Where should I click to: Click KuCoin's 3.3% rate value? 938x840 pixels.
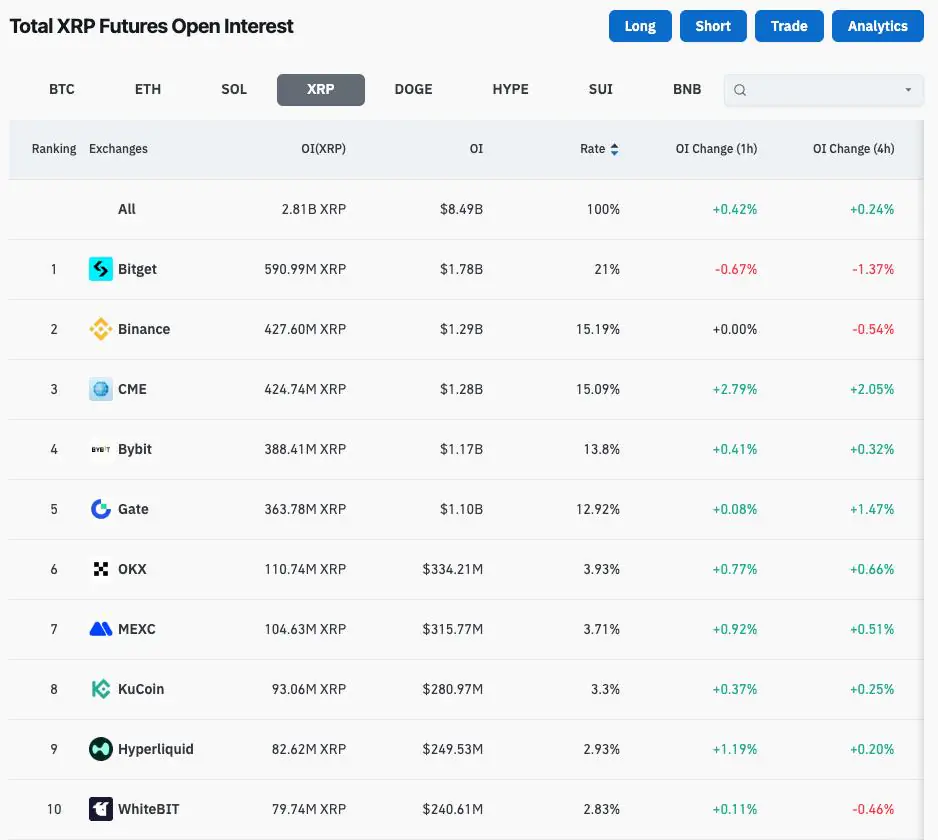(x=605, y=689)
